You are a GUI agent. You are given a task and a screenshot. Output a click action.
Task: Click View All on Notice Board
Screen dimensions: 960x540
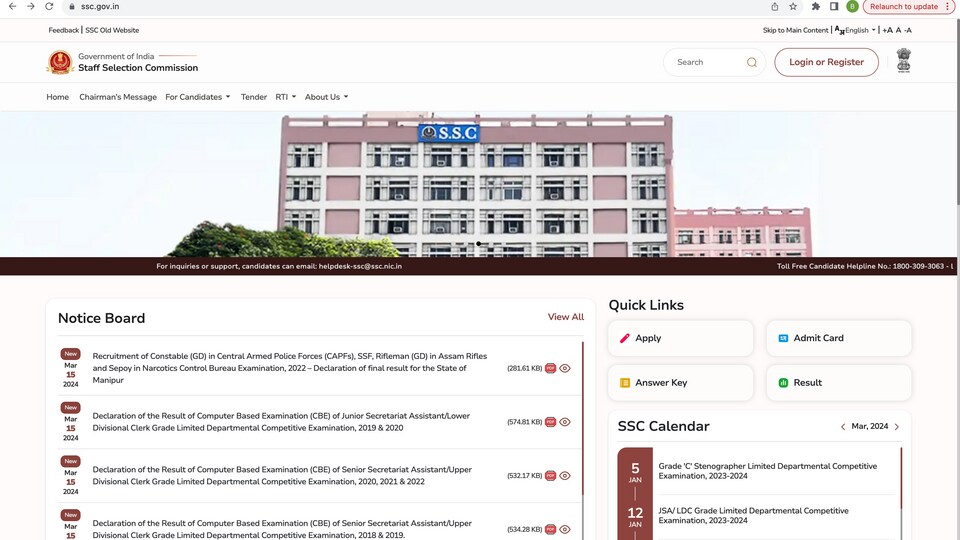click(566, 317)
